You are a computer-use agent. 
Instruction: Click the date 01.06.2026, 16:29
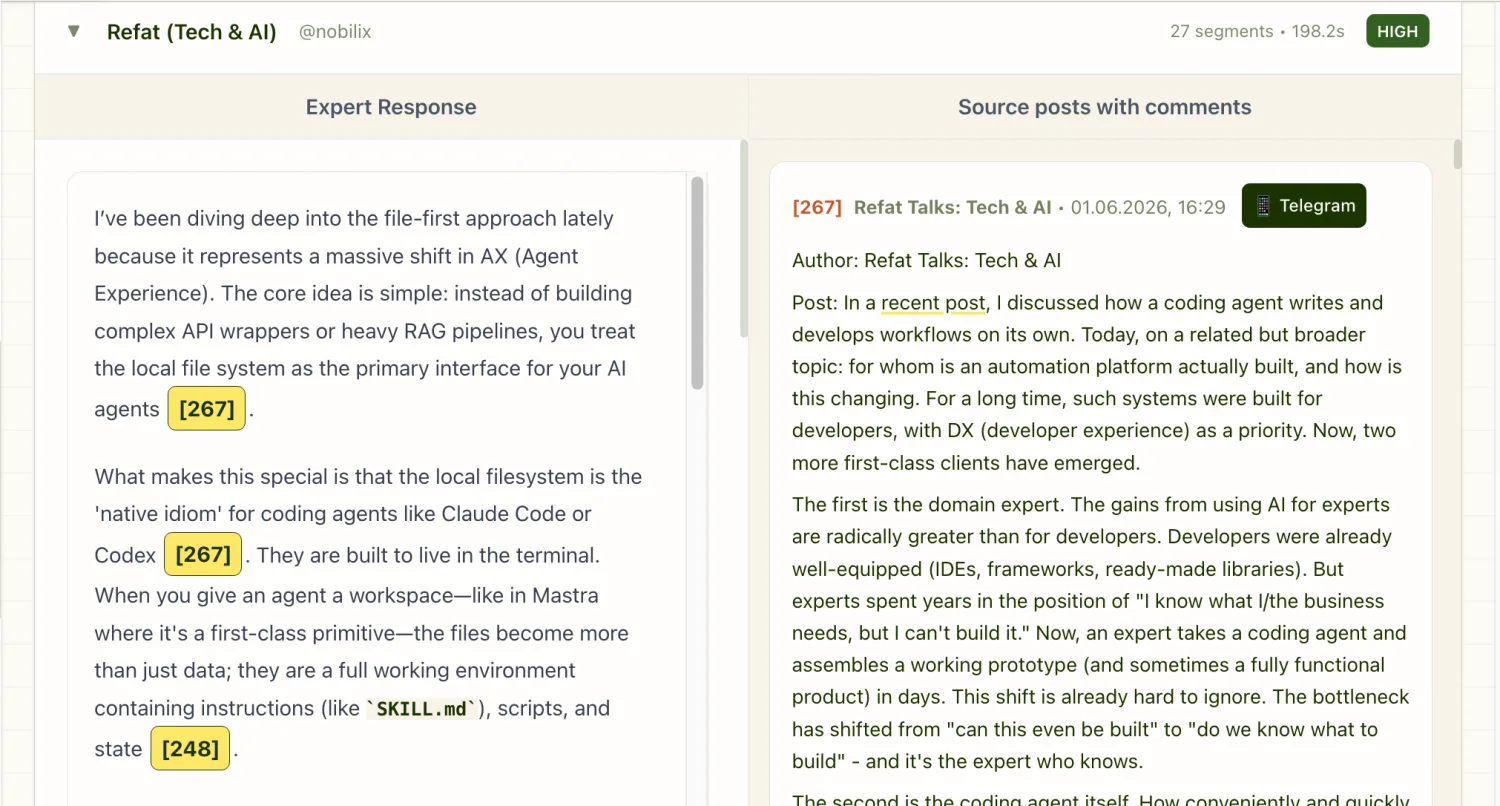point(1148,207)
